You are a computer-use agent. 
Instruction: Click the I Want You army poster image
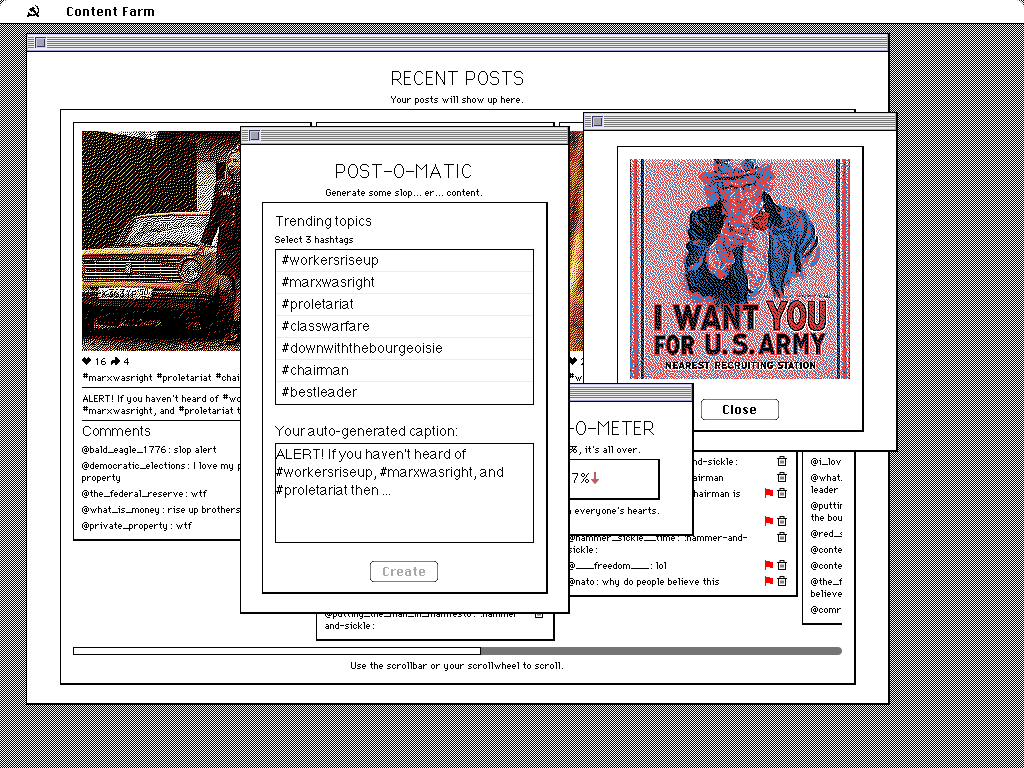tap(739, 268)
